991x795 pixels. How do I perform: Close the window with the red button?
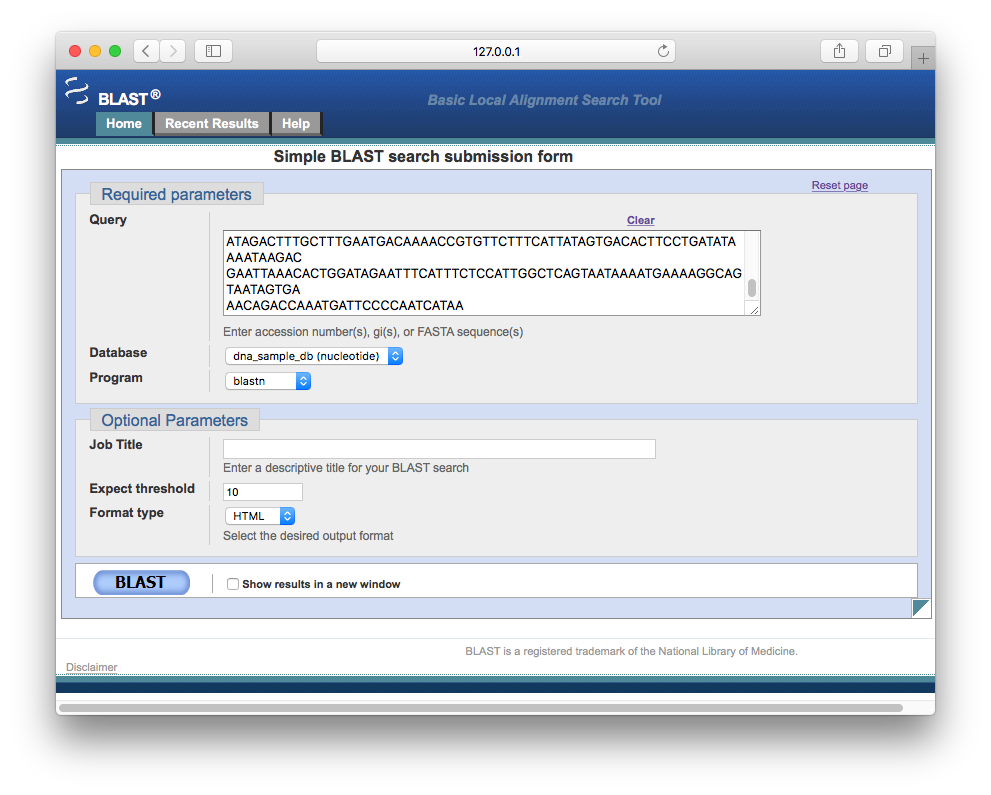tap(75, 51)
